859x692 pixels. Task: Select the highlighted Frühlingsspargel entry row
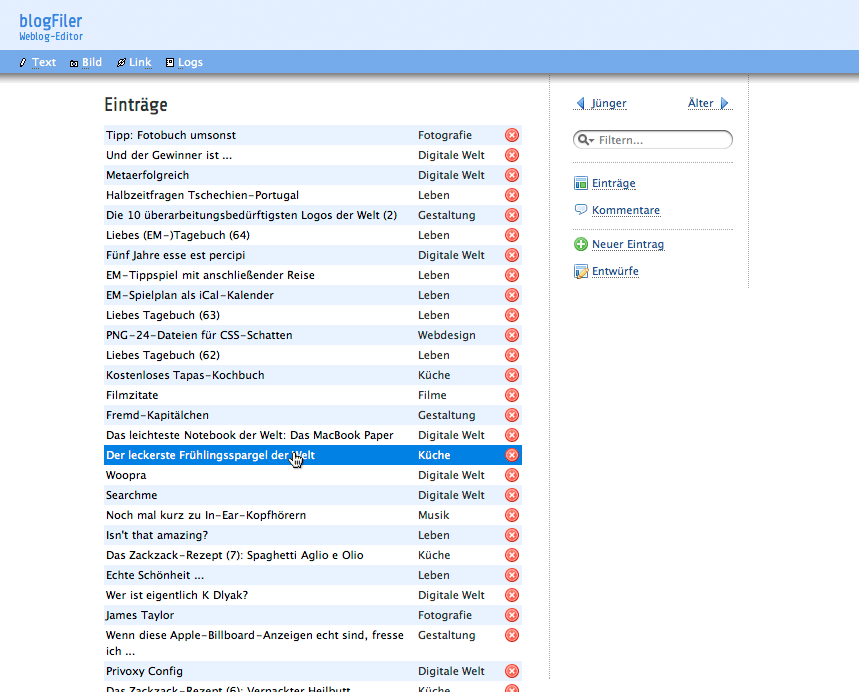[x=210, y=455]
